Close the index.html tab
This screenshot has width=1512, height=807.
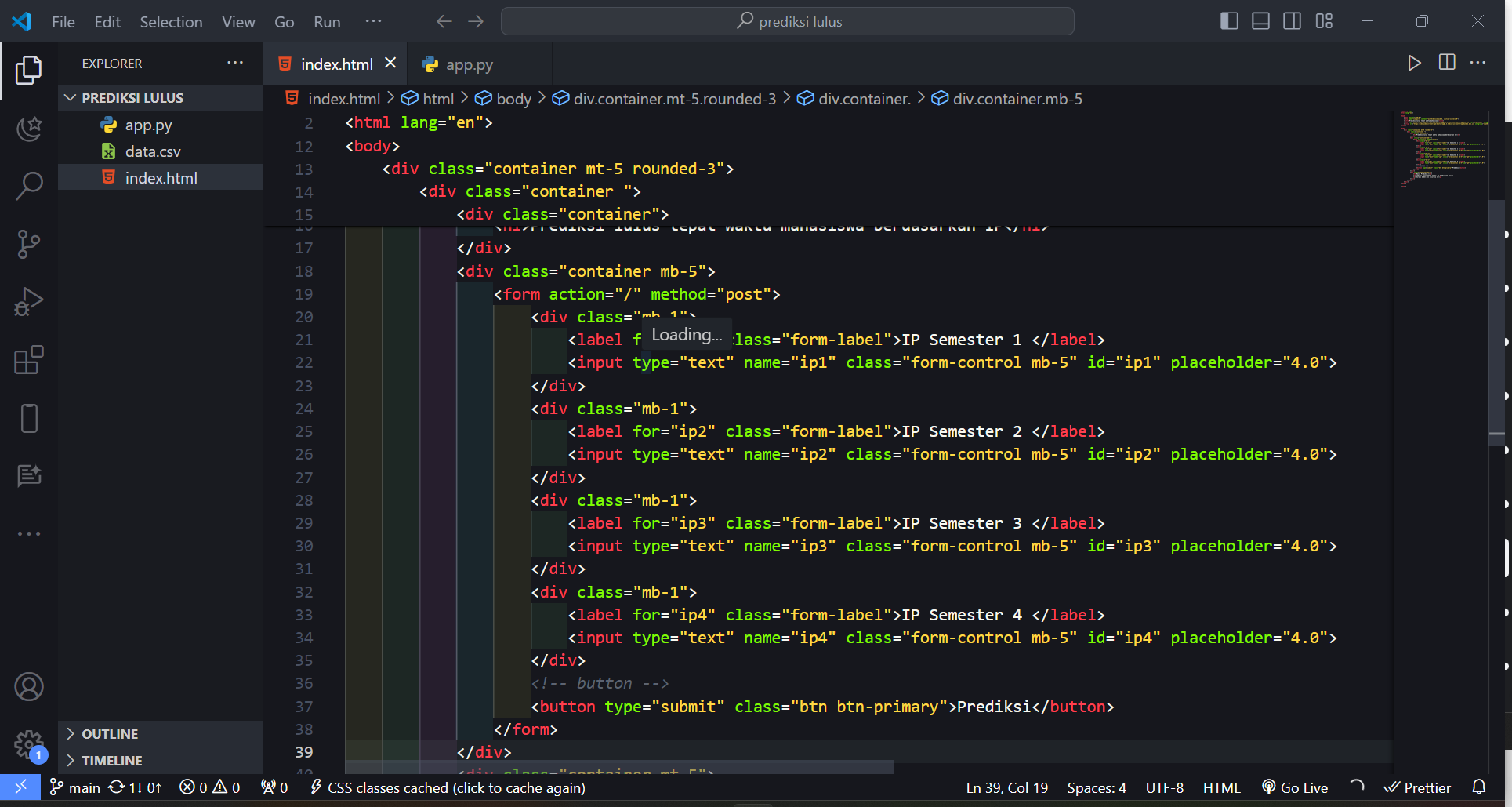[390, 64]
